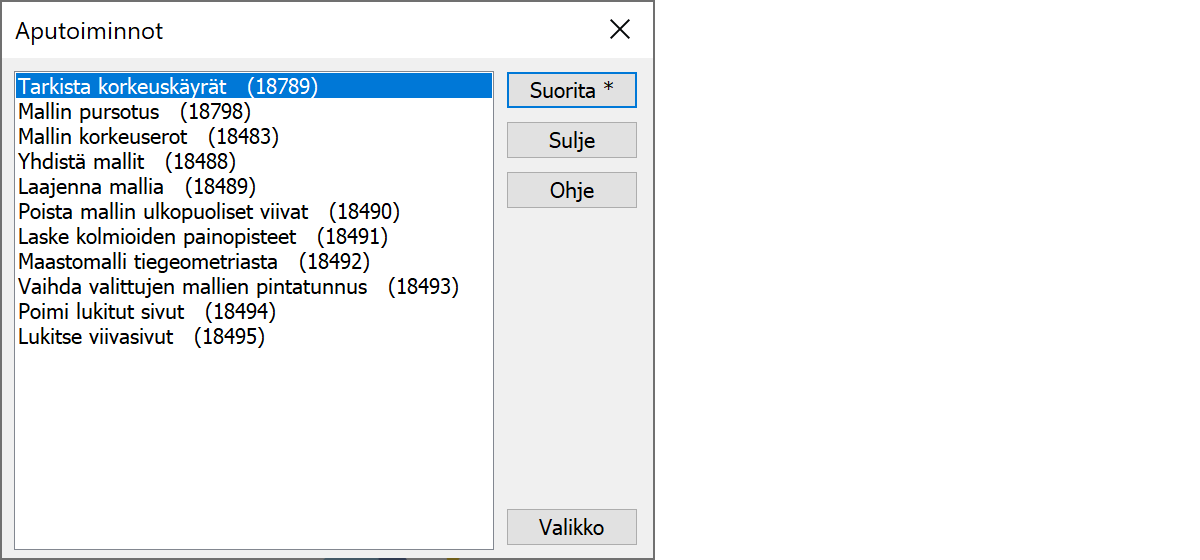1200x560 pixels.
Task: Select Tarkista korkeuskäyrät in the list
Action: point(168,86)
